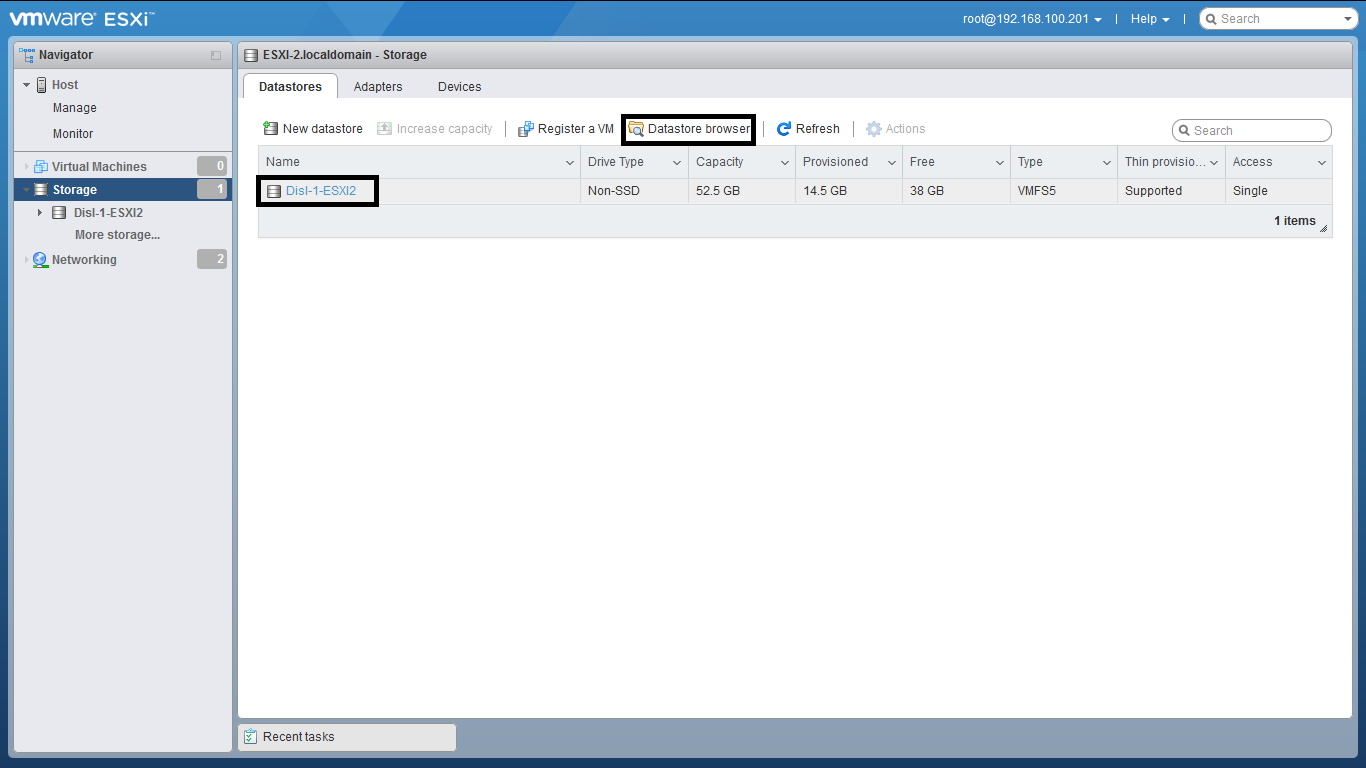
Task: Click More storage... in Navigator
Action: 117,235
